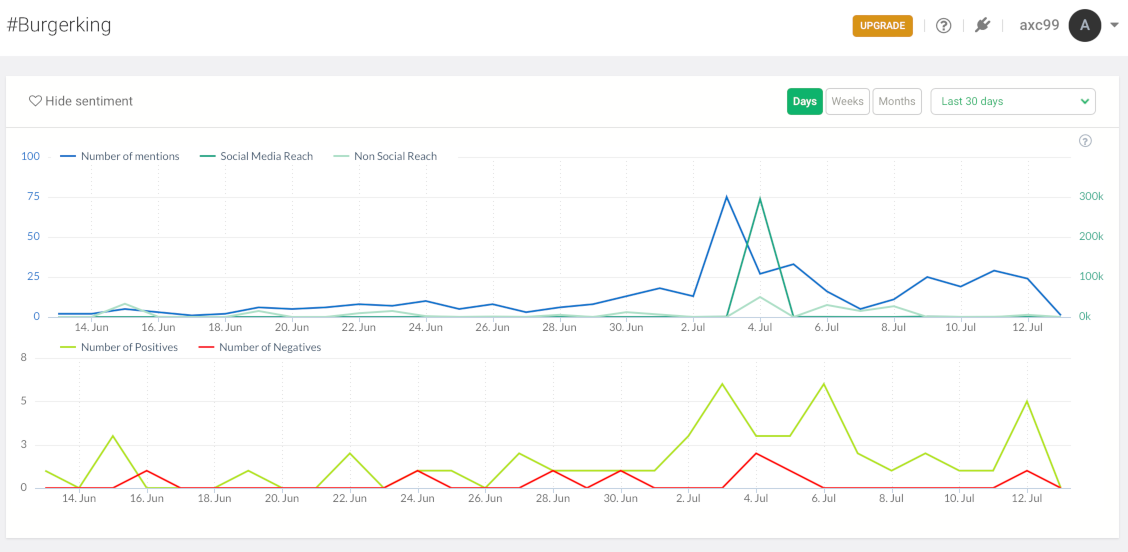
Task: Click the account avatar with letter A
Action: 1085,25
